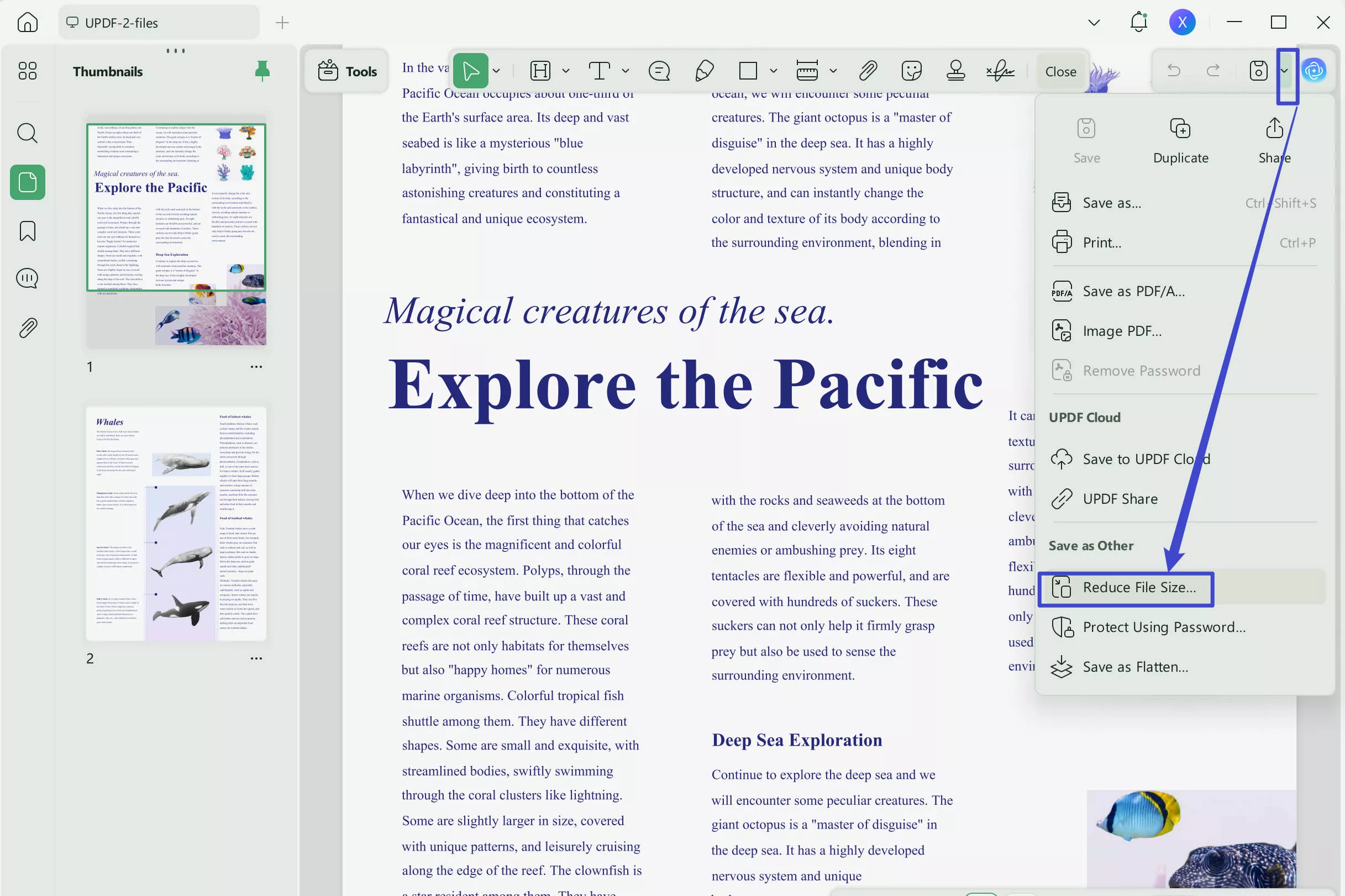Image resolution: width=1345 pixels, height=896 pixels.
Task: Click the Close button to exit editing
Action: 1060,70
